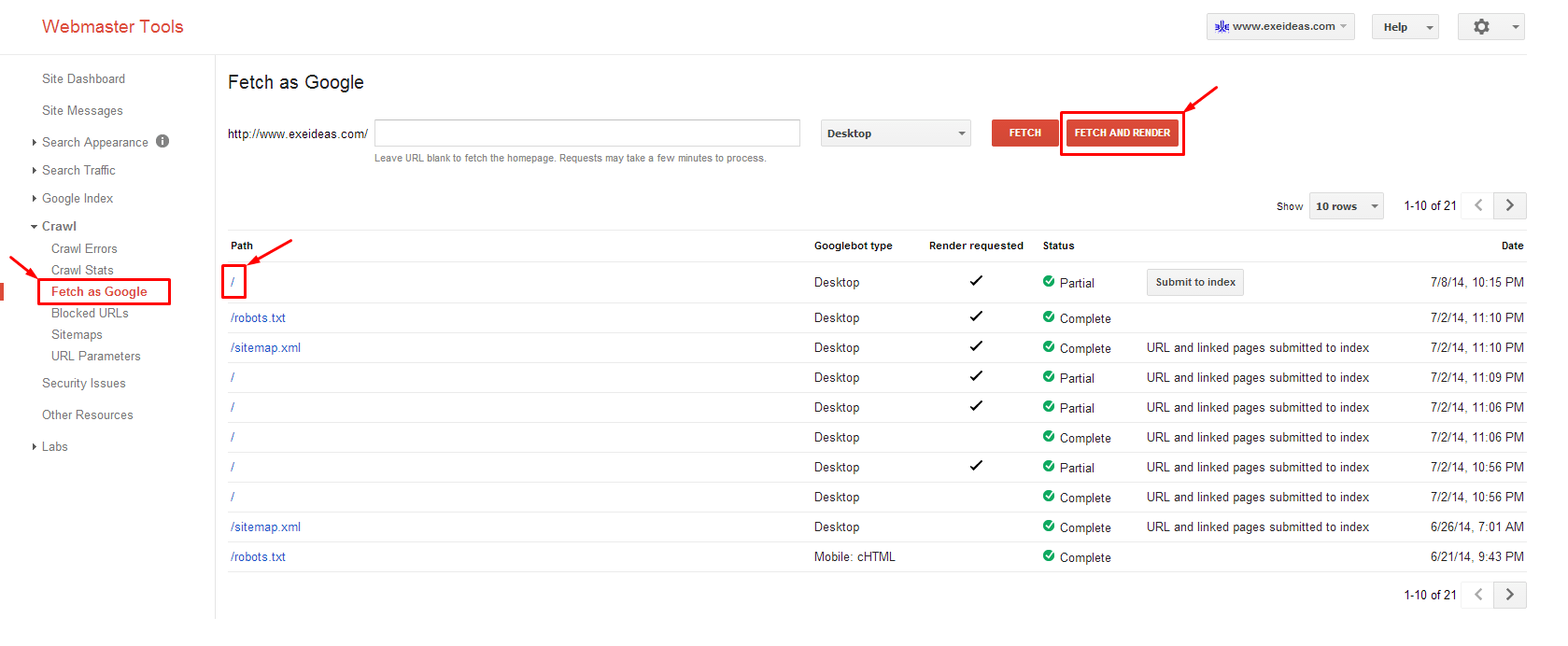
Task: Open Site Messages in sidebar
Action: tap(82, 110)
